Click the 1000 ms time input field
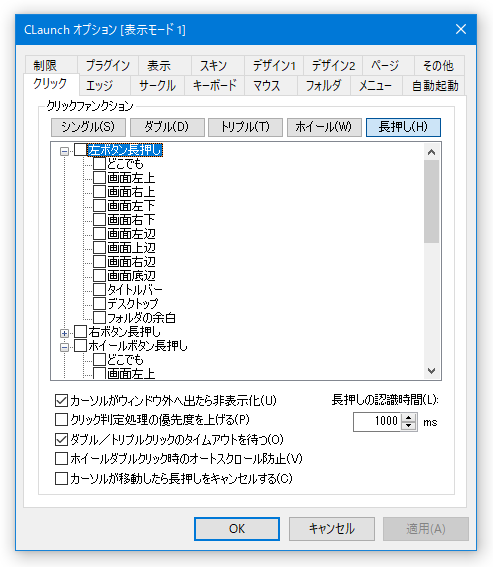The height and width of the screenshot is (567, 493). (x=377, y=422)
